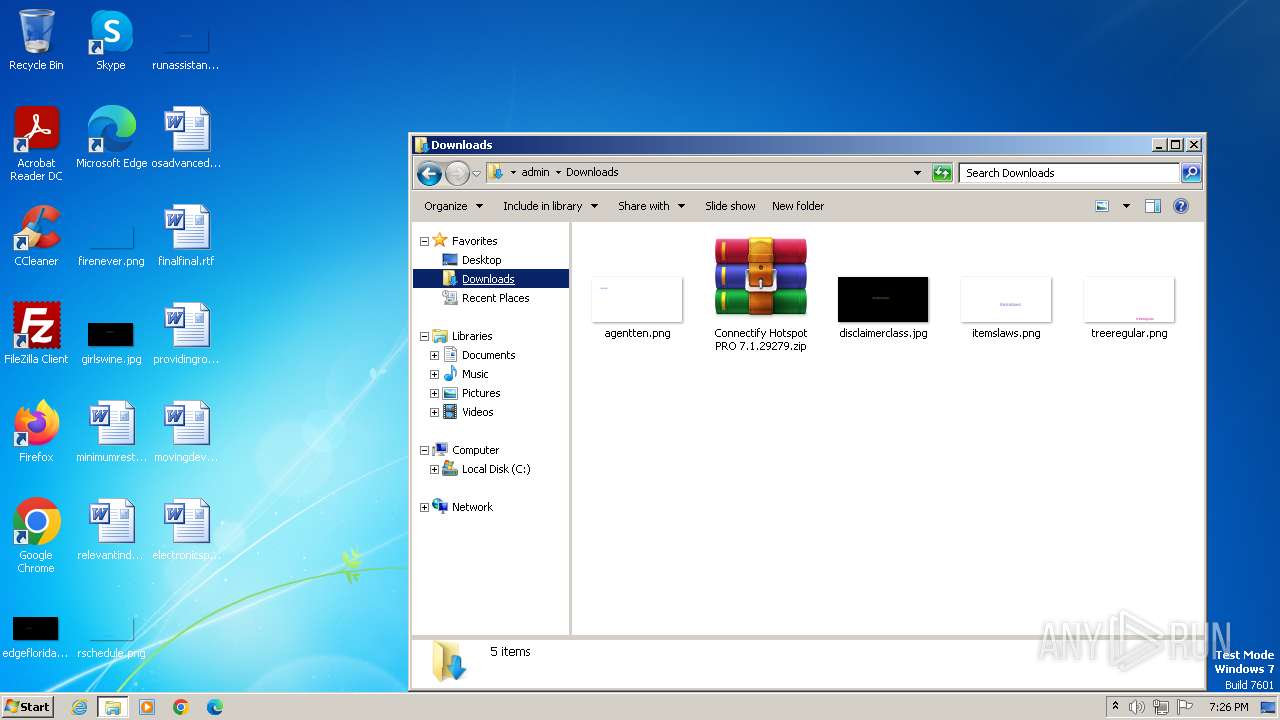1280x720 pixels.
Task: Open Firefox desktop shortcut
Action: (x=36, y=431)
